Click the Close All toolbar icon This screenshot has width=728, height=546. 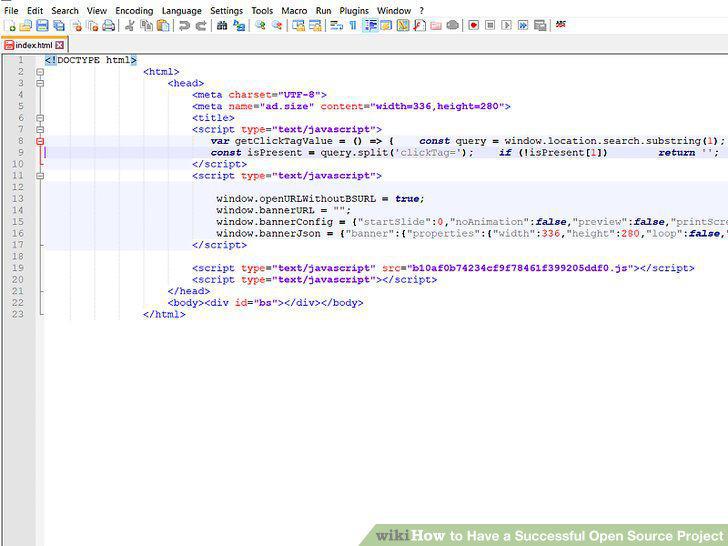tap(93, 26)
